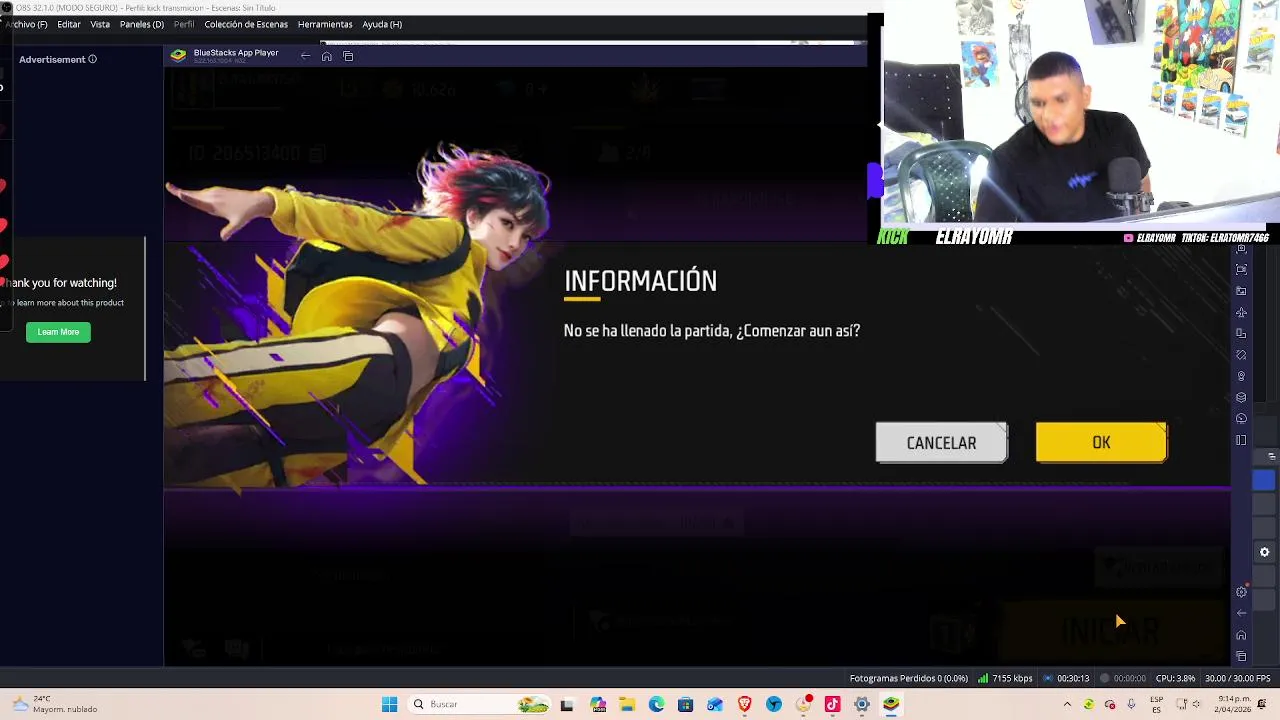Click the Fotogramas Perdidos status text

click(909, 678)
